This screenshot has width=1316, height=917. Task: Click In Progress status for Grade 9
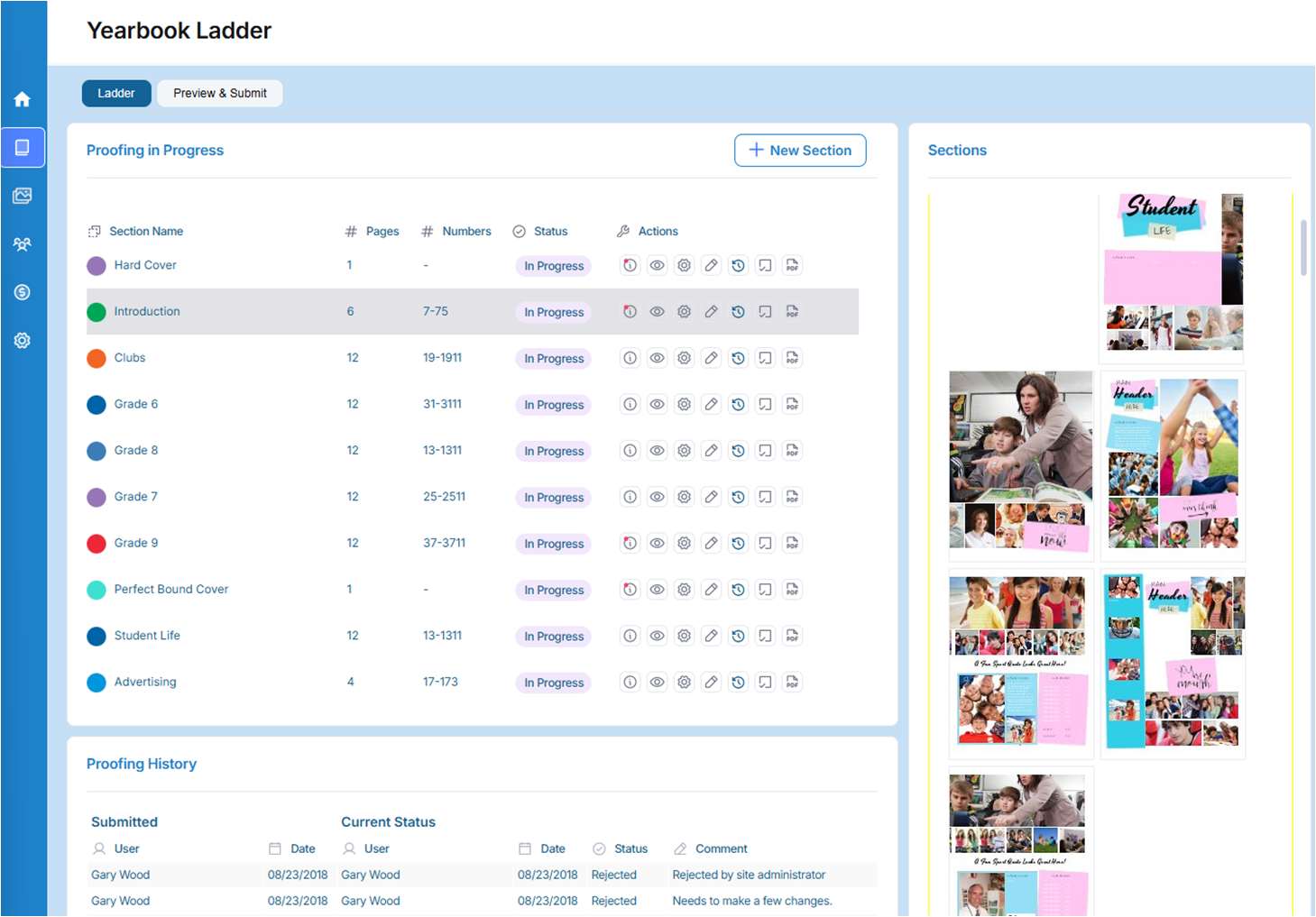click(x=554, y=544)
